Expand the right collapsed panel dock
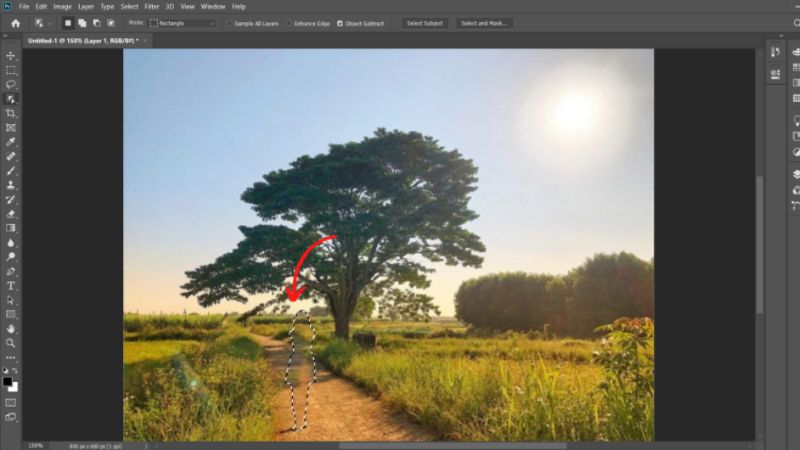 pos(781,36)
